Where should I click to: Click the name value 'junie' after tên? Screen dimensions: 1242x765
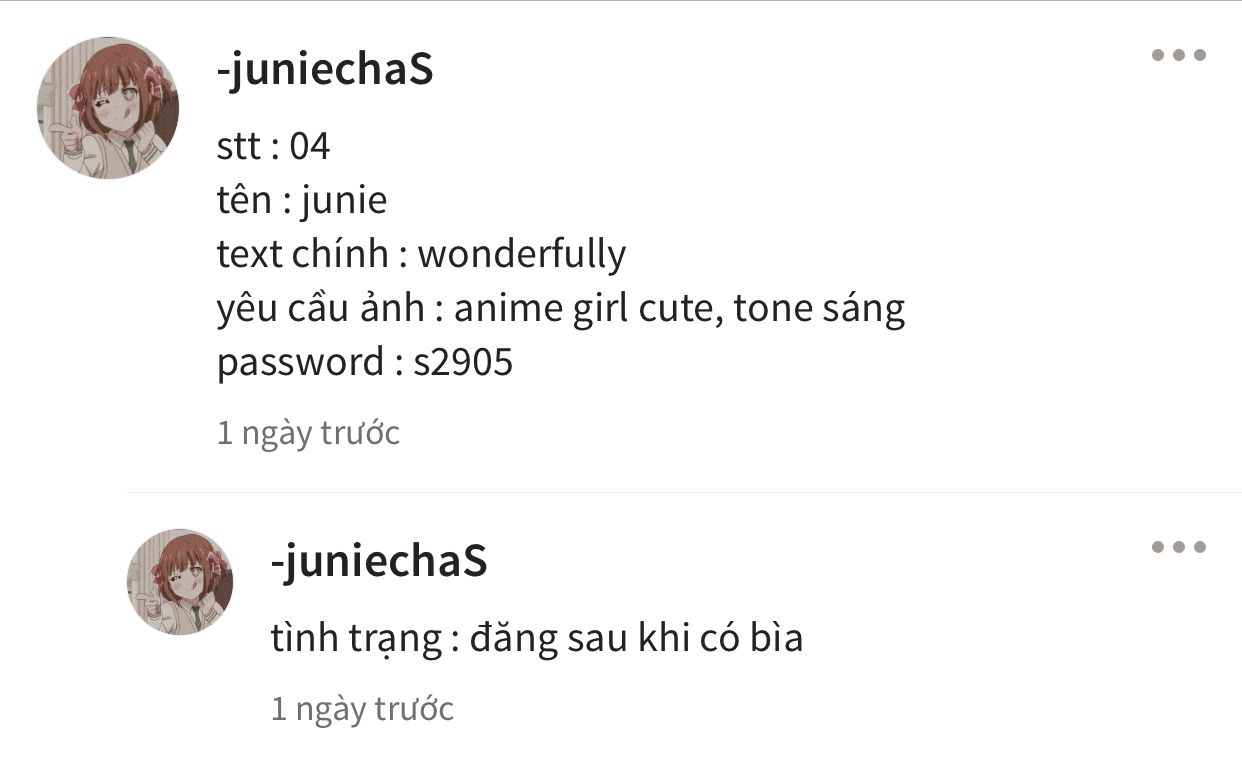point(343,201)
